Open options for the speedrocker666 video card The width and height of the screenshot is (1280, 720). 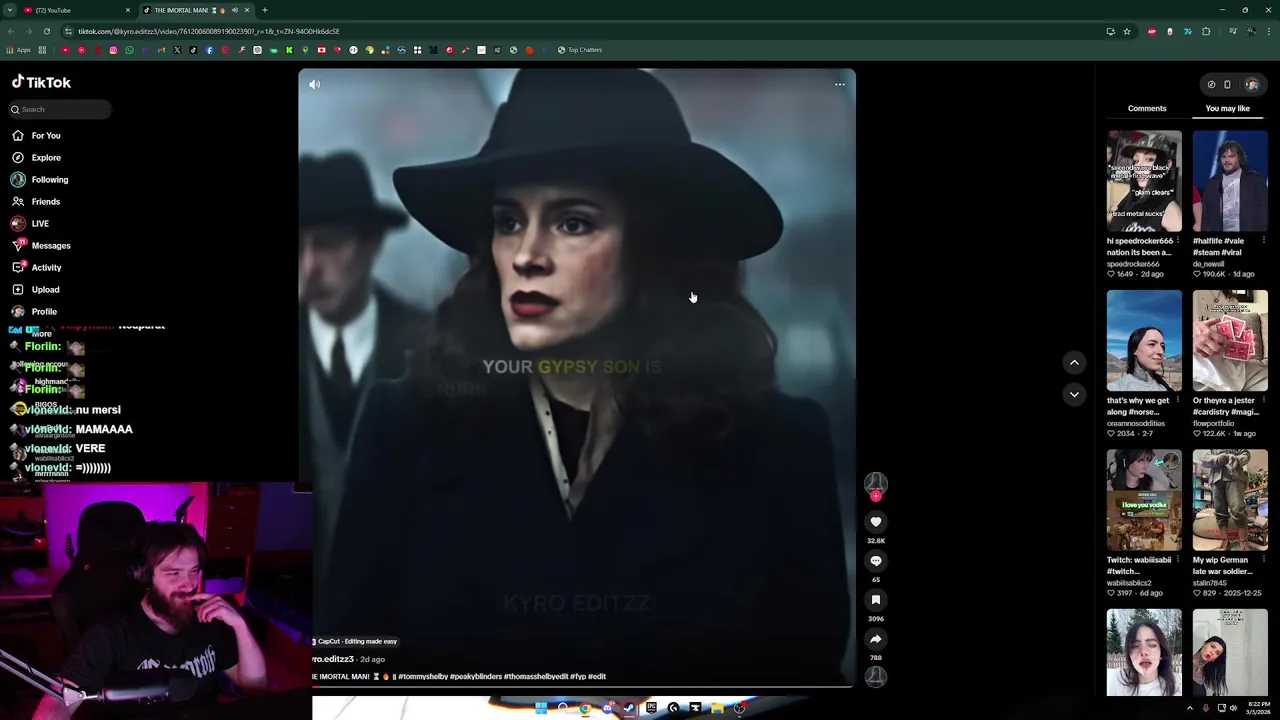pyautogui.click(x=1178, y=241)
